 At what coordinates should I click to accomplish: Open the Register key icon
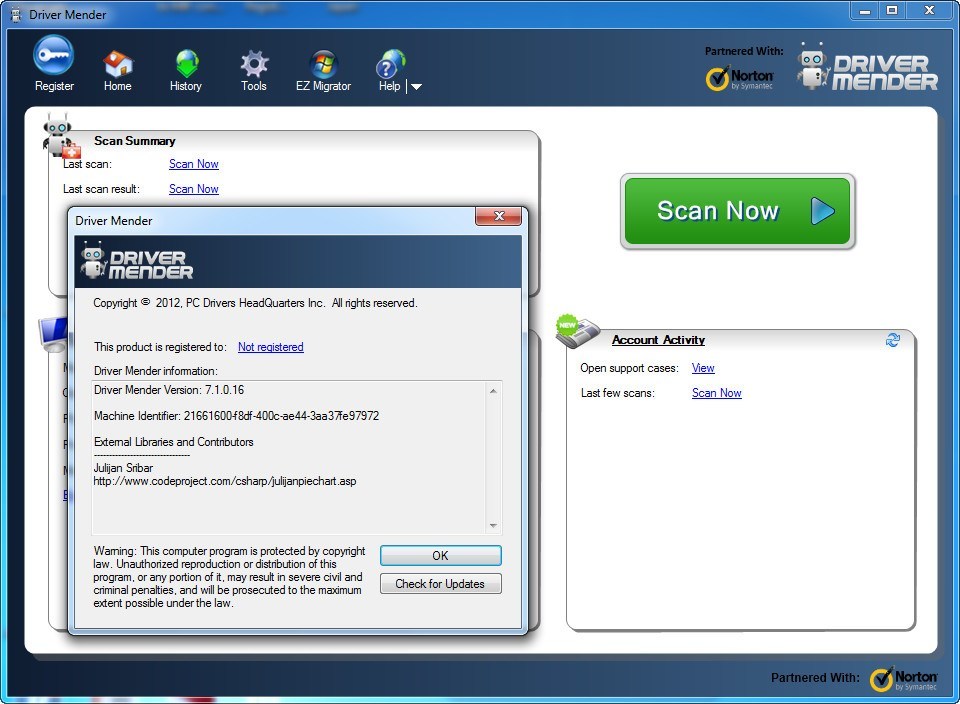tap(54, 55)
